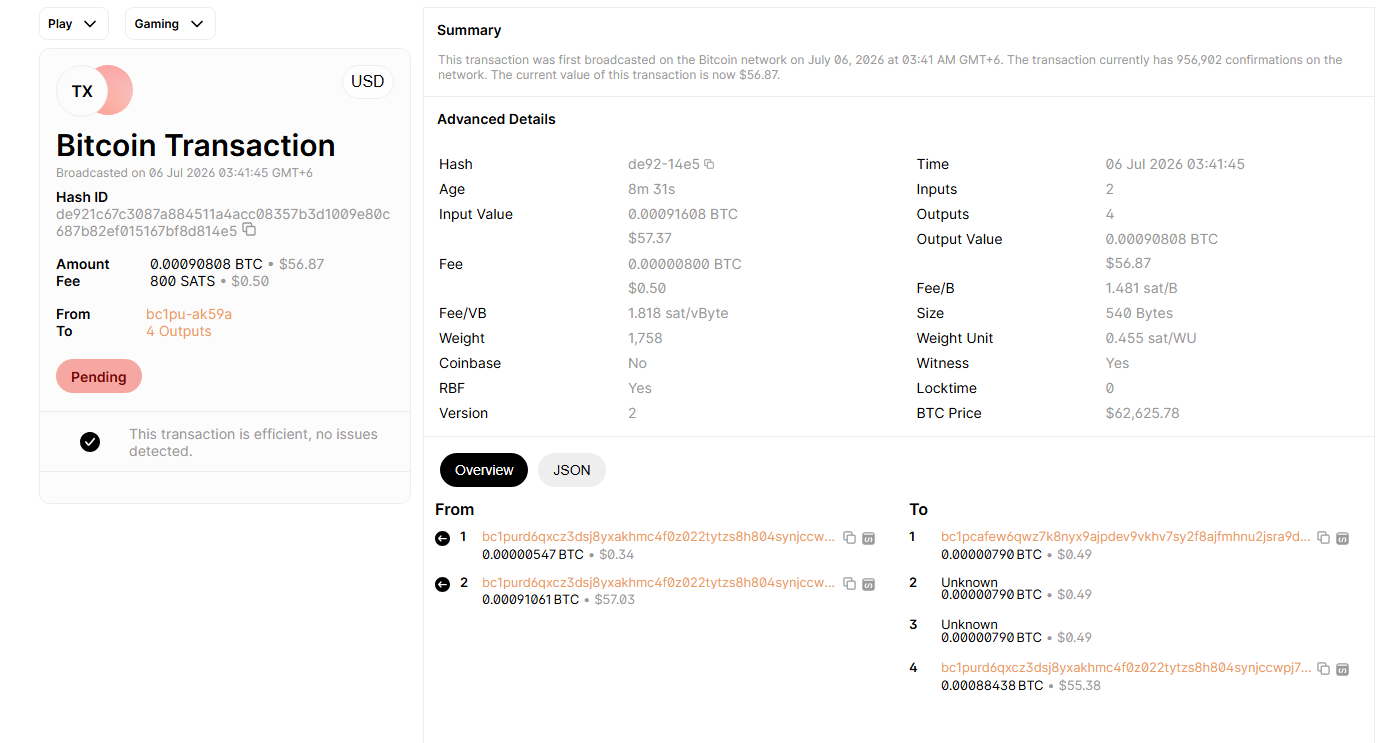
Task: Click back-arrow icon for input 2
Action: [443, 584]
